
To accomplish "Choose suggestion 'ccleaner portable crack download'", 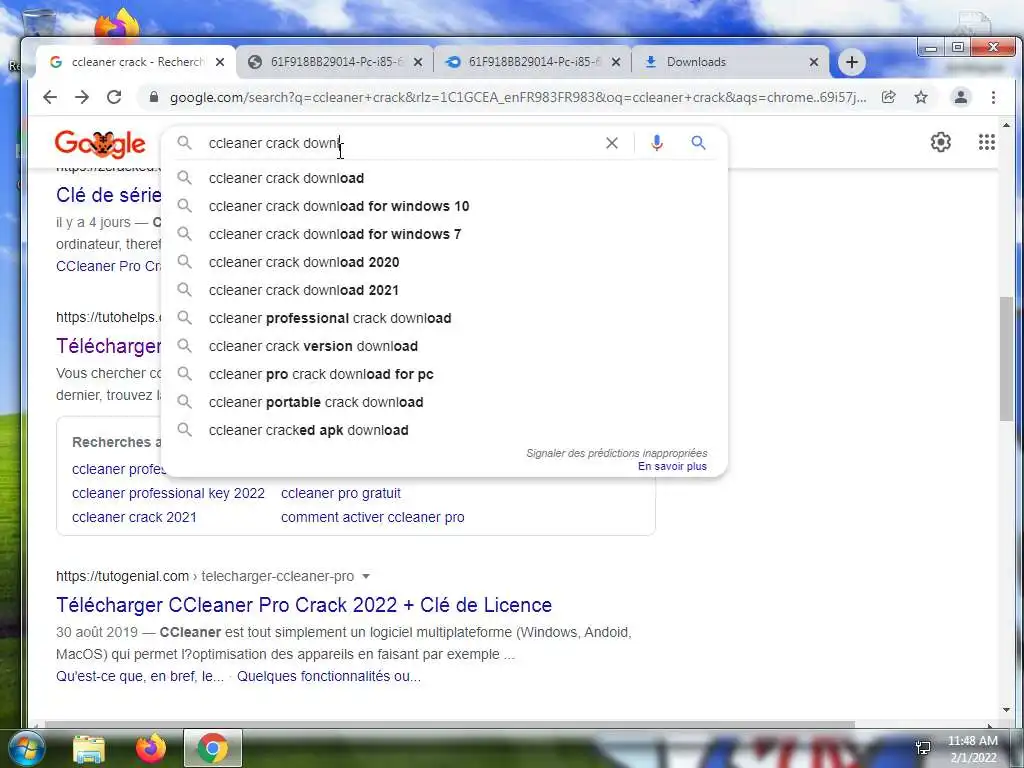I will [444, 403].
